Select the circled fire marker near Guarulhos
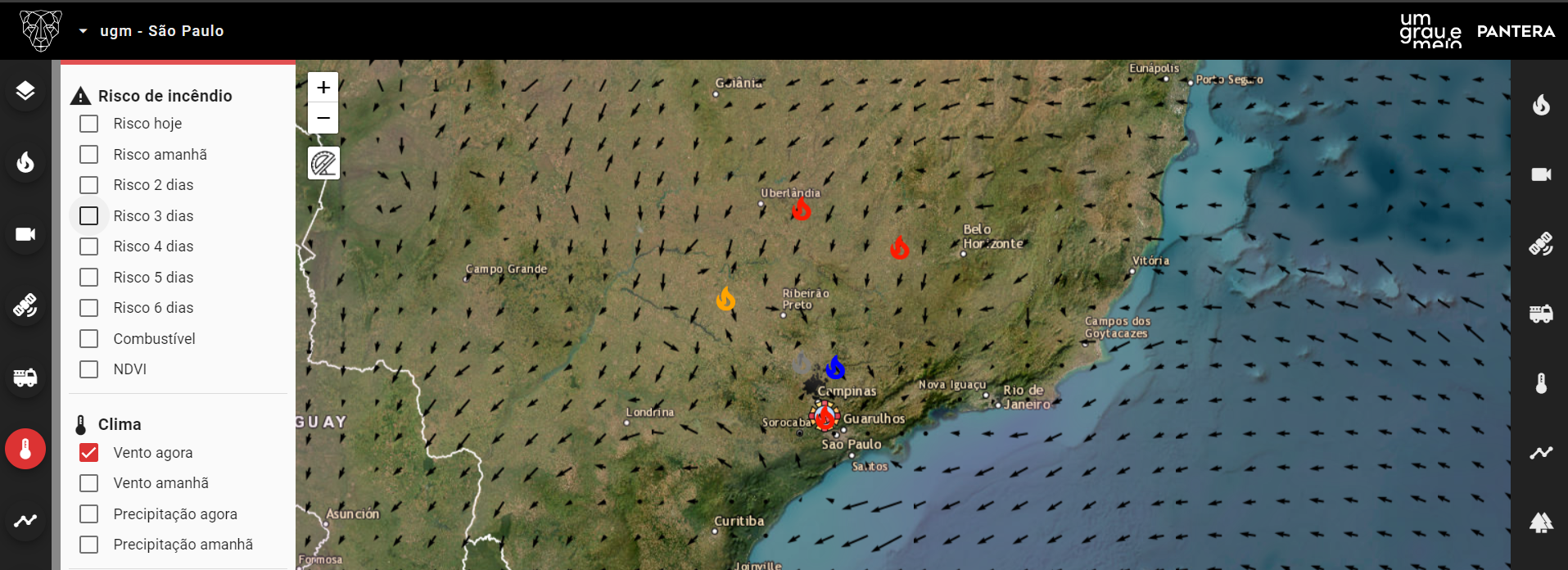The image size is (1568, 570). click(x=825, y=416)
